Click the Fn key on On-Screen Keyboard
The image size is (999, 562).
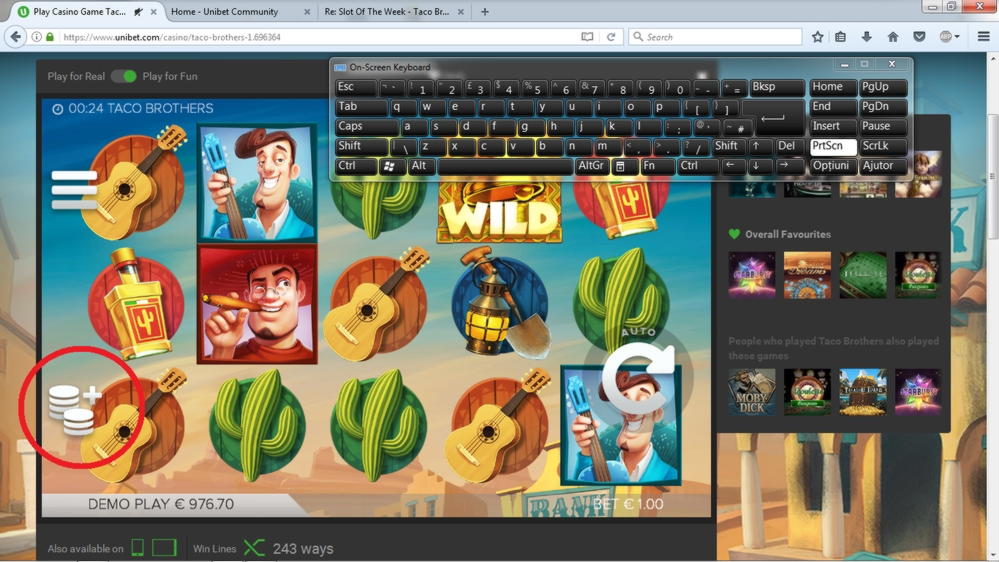coord(657,166)
